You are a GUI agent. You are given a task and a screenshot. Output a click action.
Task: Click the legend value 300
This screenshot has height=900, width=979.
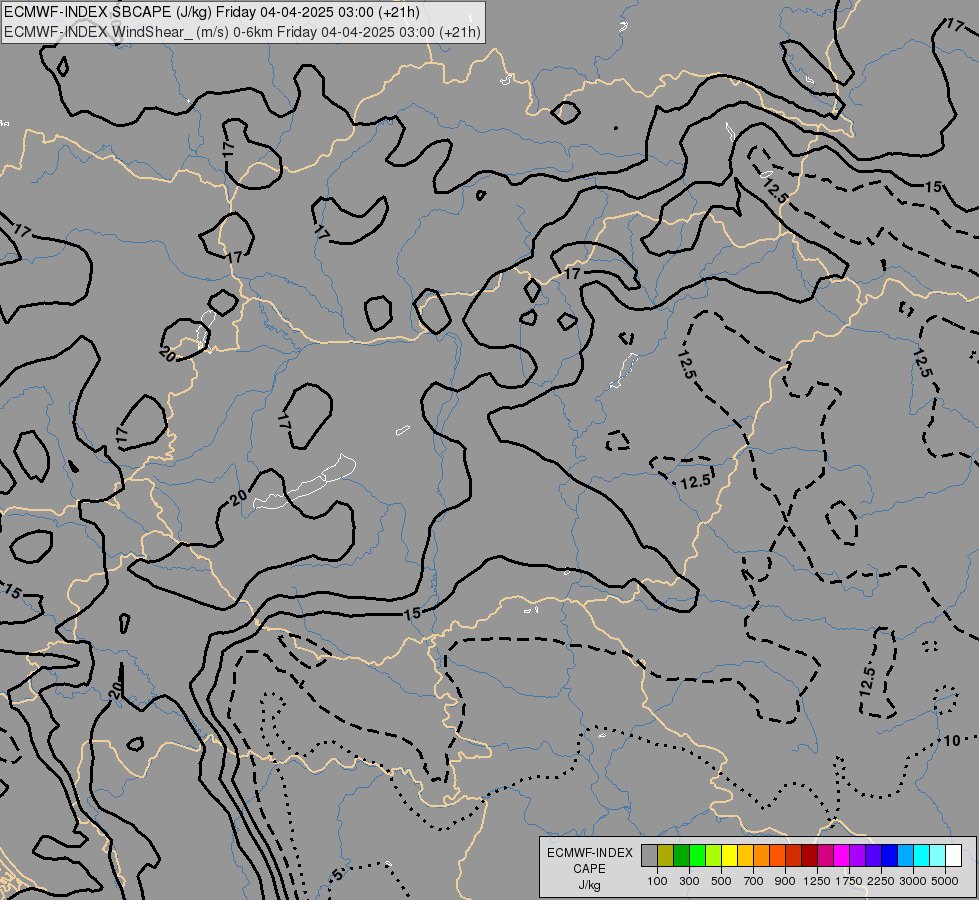click(689, 881)
